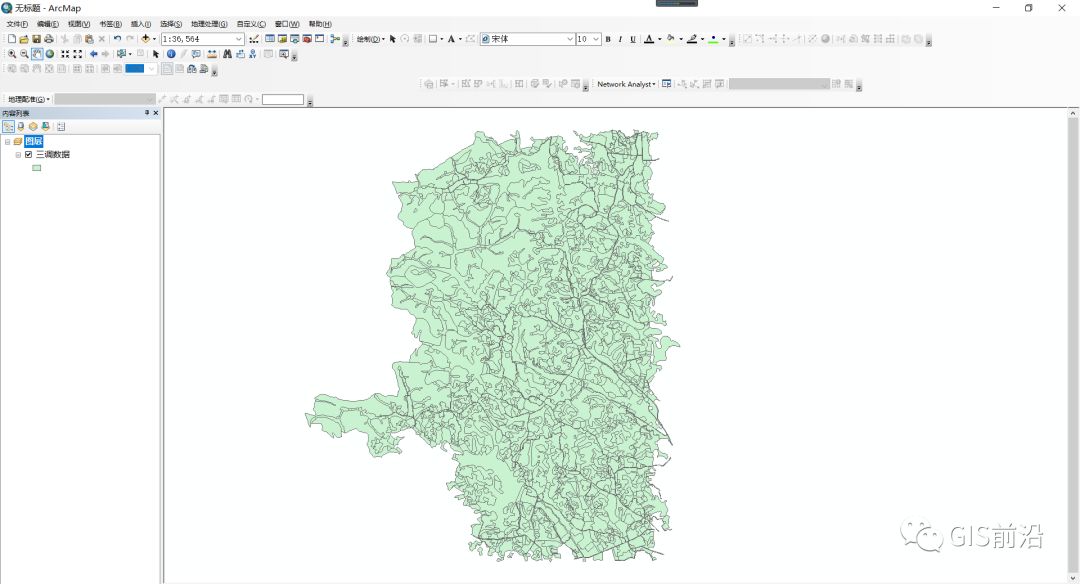The width and height of the screenshot is (1080, 584).
Task: Print the map
Action: (49, 39)
